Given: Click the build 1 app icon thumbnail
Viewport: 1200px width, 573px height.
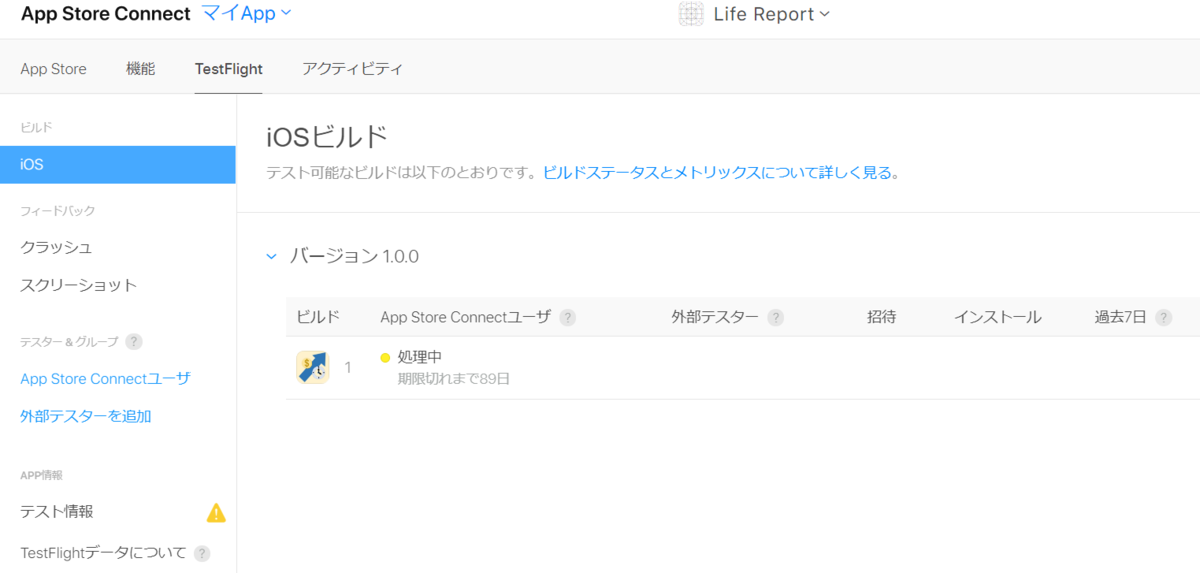Looking at the screenshot, I should tap(313, 367).
